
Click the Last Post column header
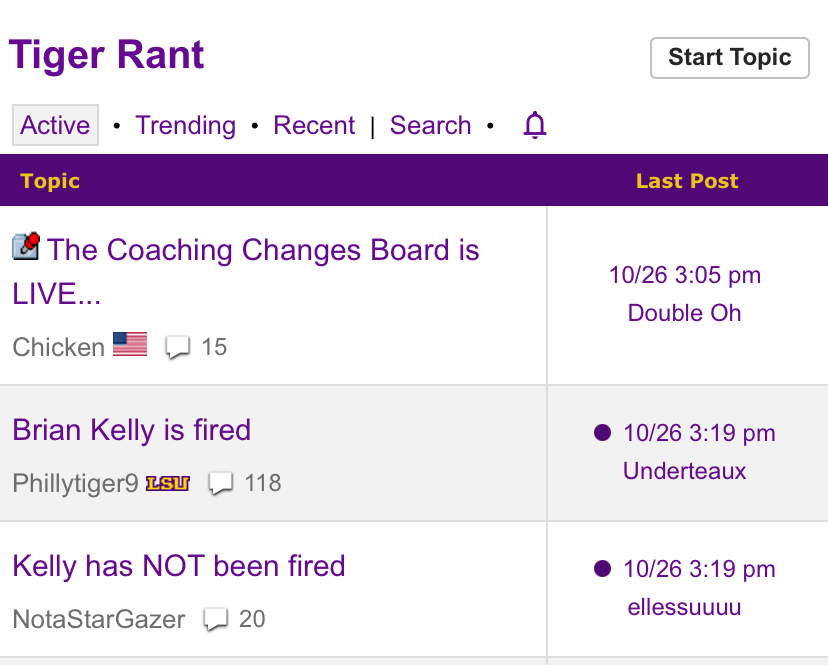[686, 181]
